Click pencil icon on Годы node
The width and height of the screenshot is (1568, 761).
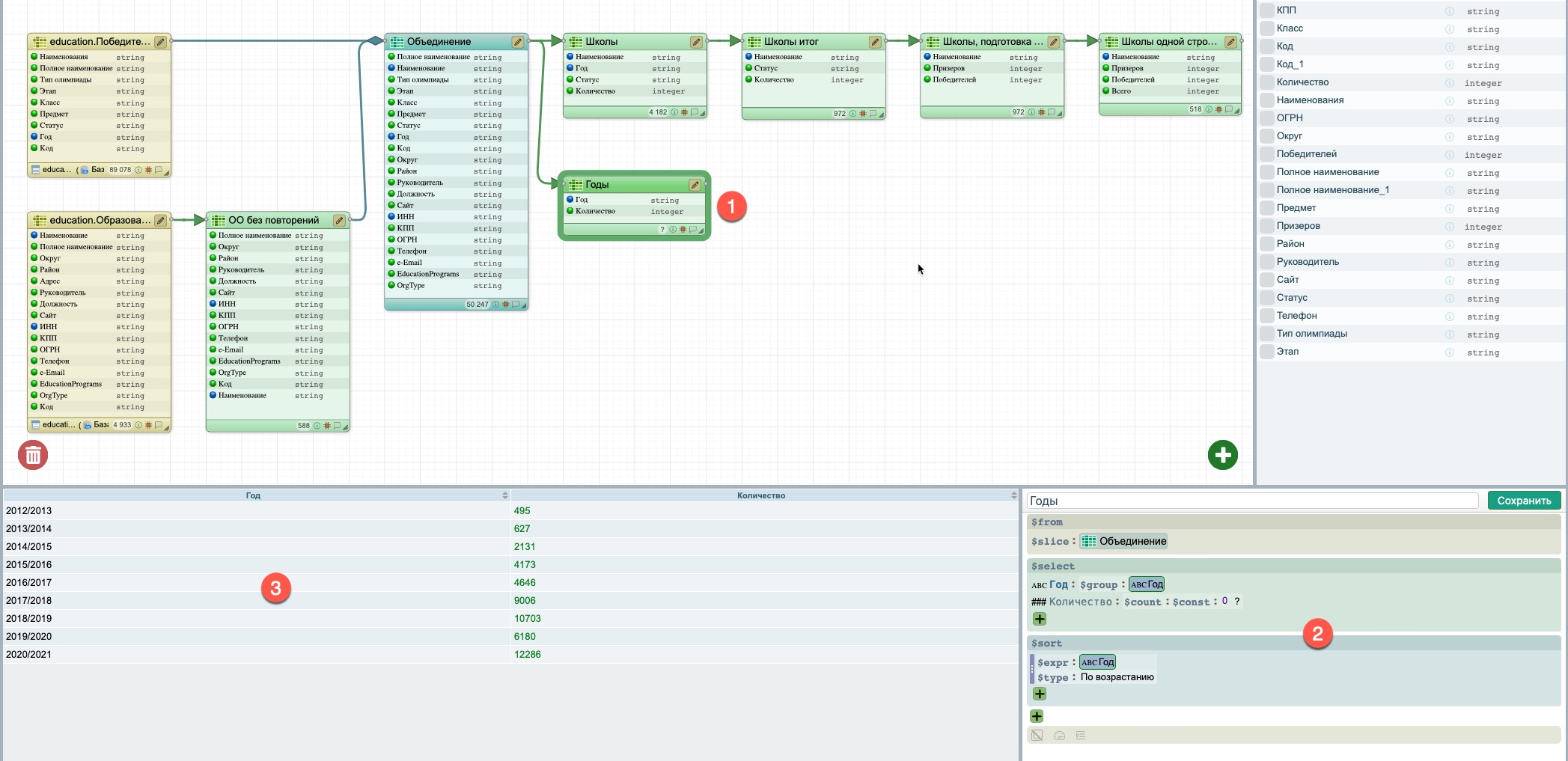click(x=695, y=185)
